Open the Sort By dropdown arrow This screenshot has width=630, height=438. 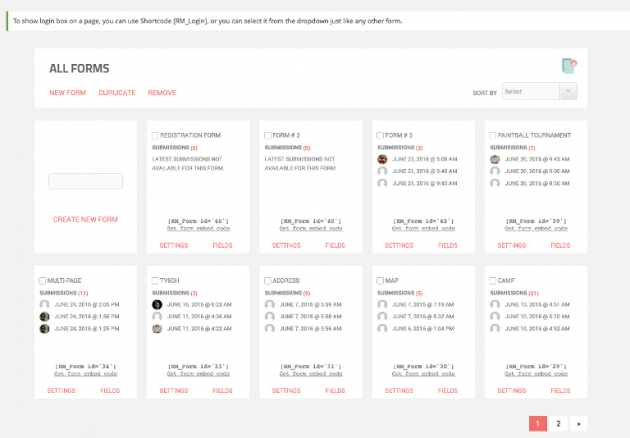point(568,91)
